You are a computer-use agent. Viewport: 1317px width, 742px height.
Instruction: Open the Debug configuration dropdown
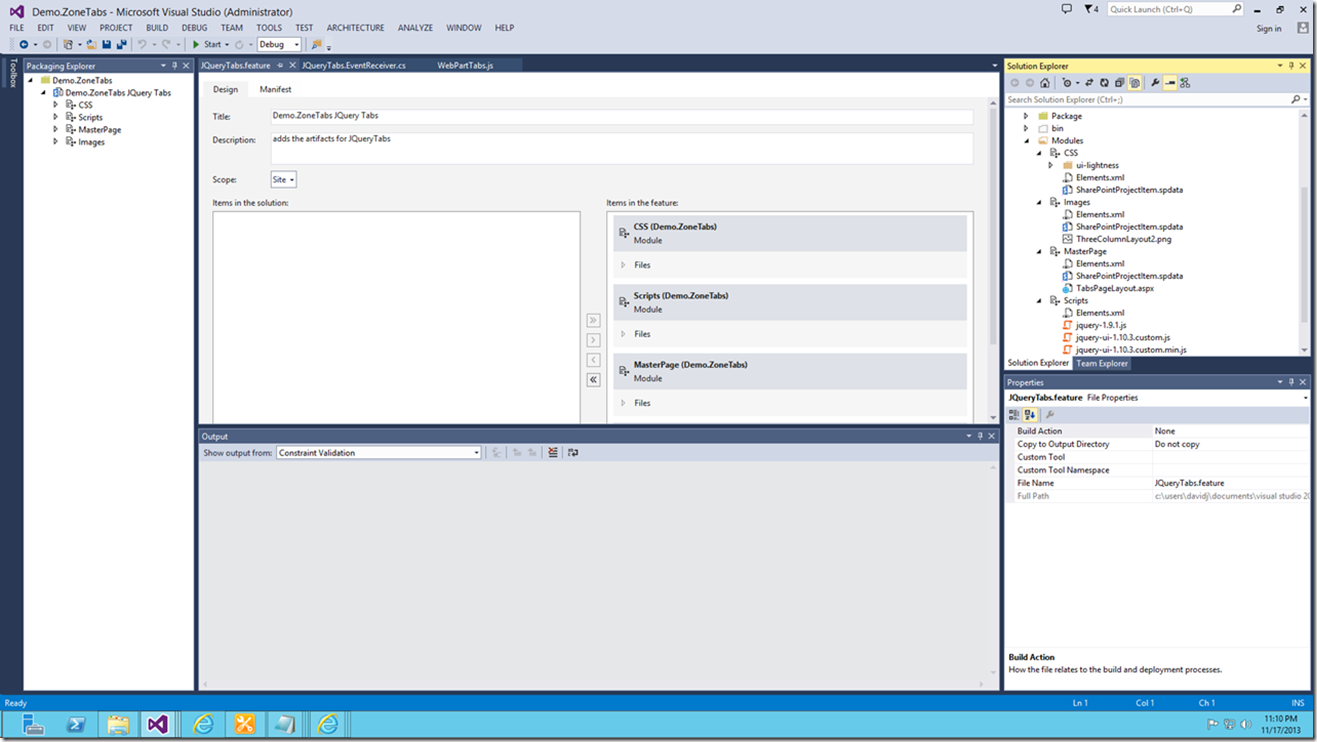279,44
